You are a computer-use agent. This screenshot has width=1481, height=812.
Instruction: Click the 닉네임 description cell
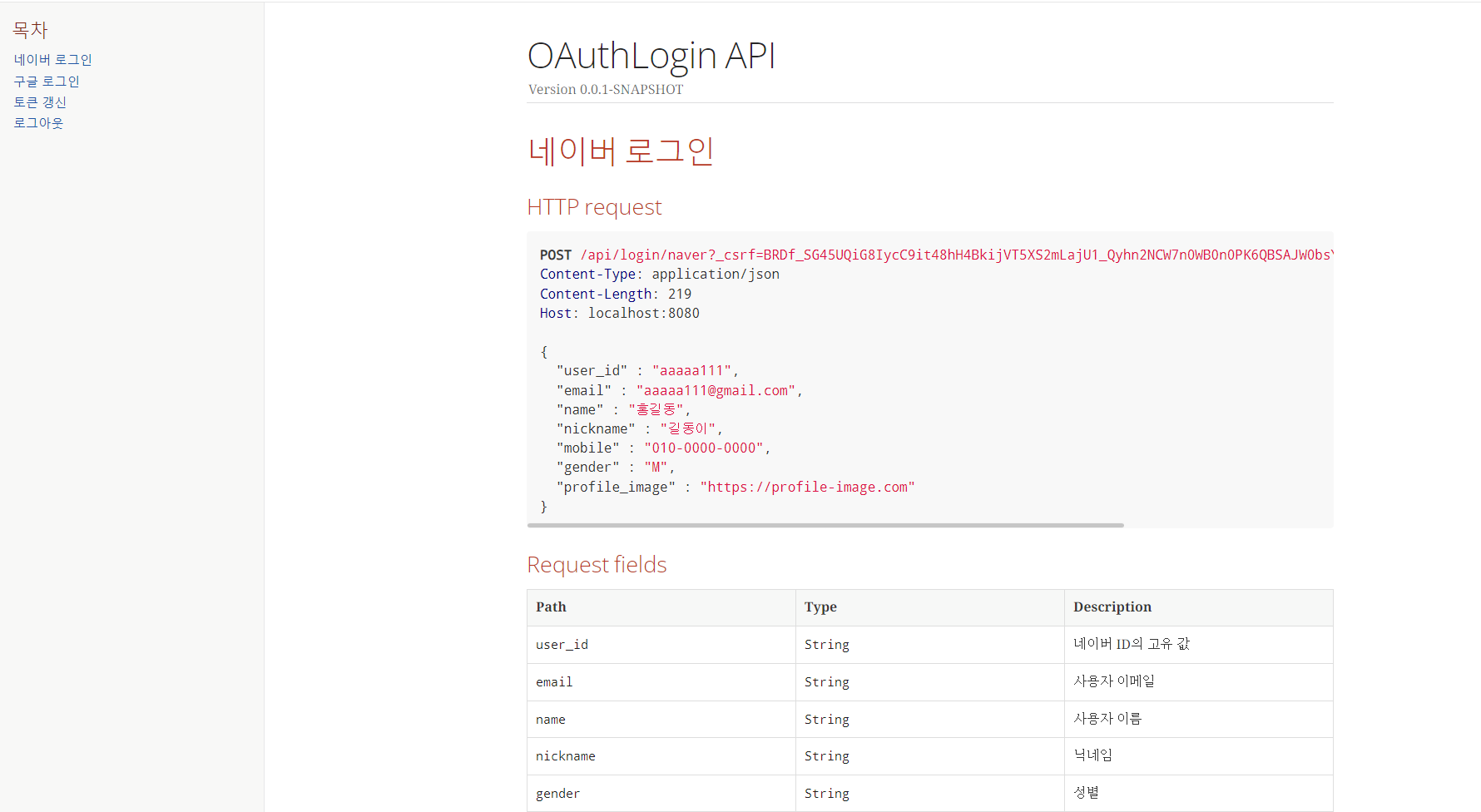pos(1199,756)
